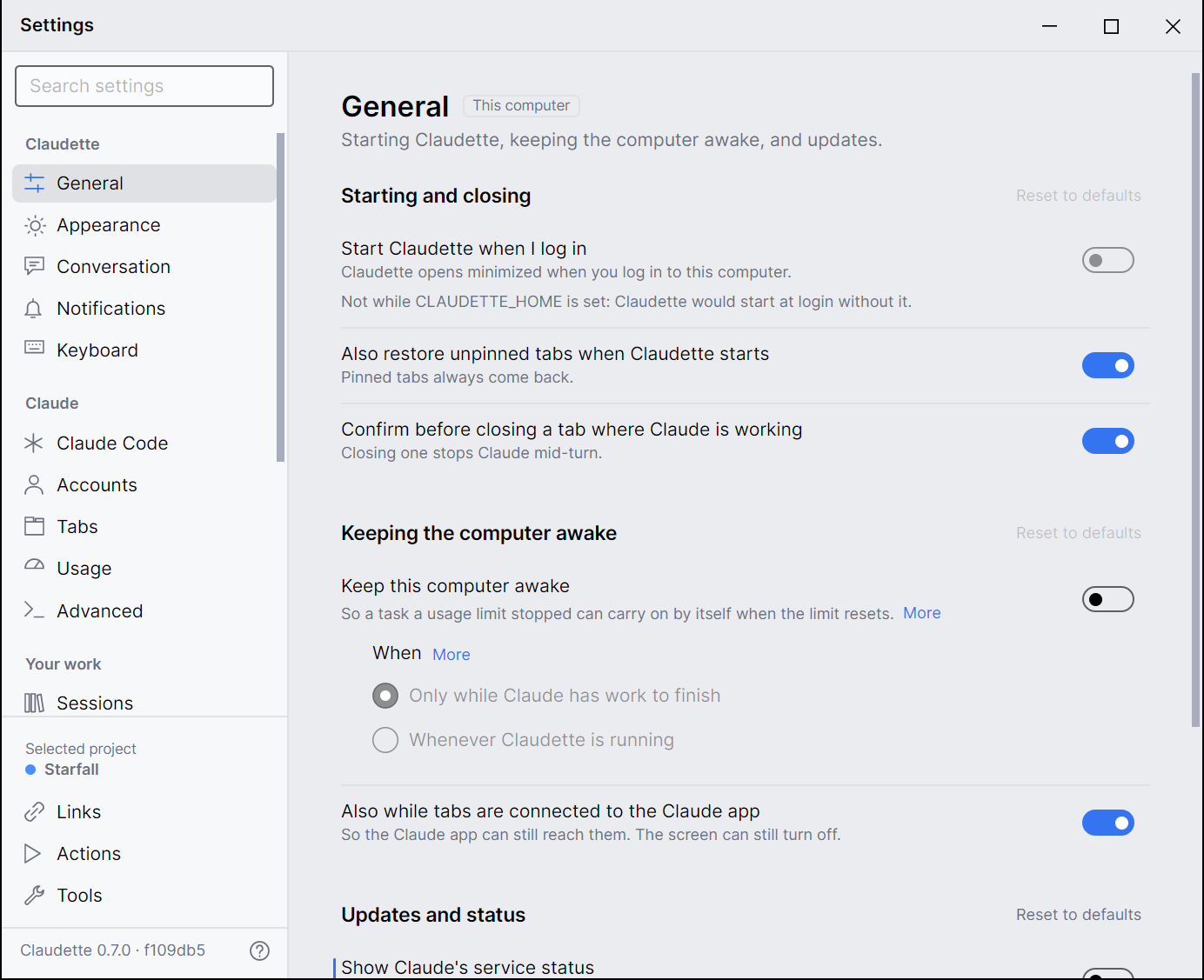Screen dimensions: 1204x980
Task: Reset Keeping the computer awake to defaults
Action: click(x=1078, y=533)
